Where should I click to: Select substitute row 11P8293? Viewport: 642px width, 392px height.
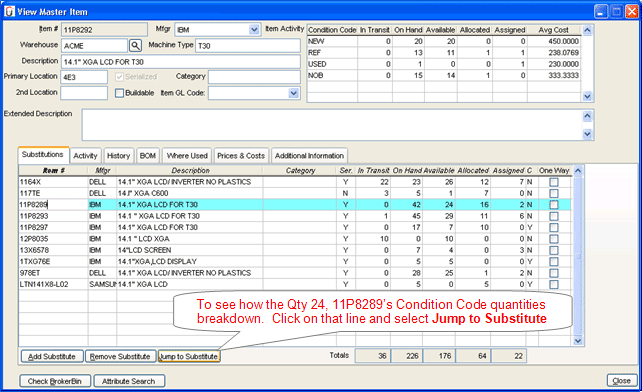(x=295, y=216)
